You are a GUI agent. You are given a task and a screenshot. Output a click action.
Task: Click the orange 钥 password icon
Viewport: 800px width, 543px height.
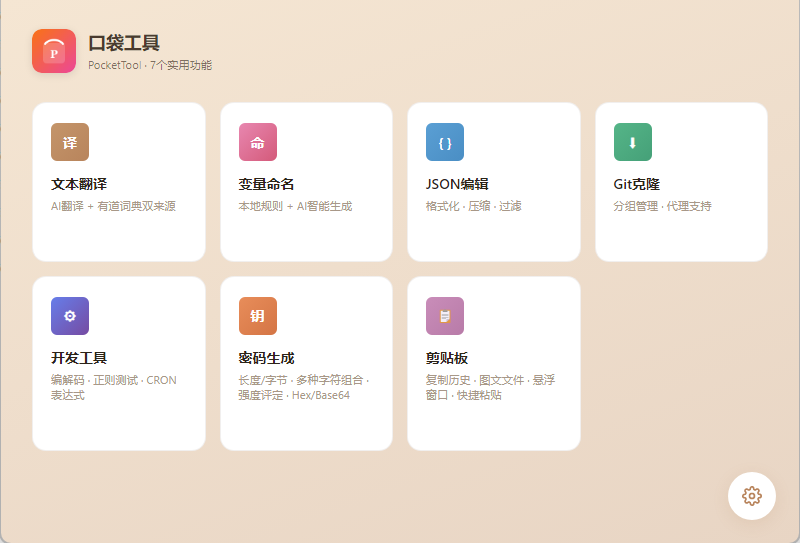coord(258,316)
